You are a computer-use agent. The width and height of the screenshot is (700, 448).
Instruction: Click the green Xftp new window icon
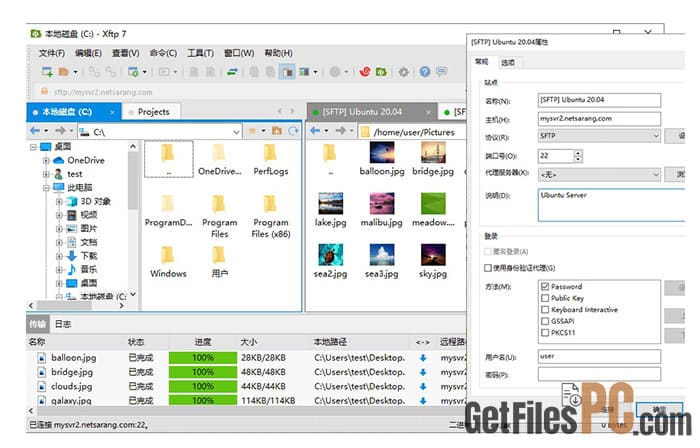(382, 71)
